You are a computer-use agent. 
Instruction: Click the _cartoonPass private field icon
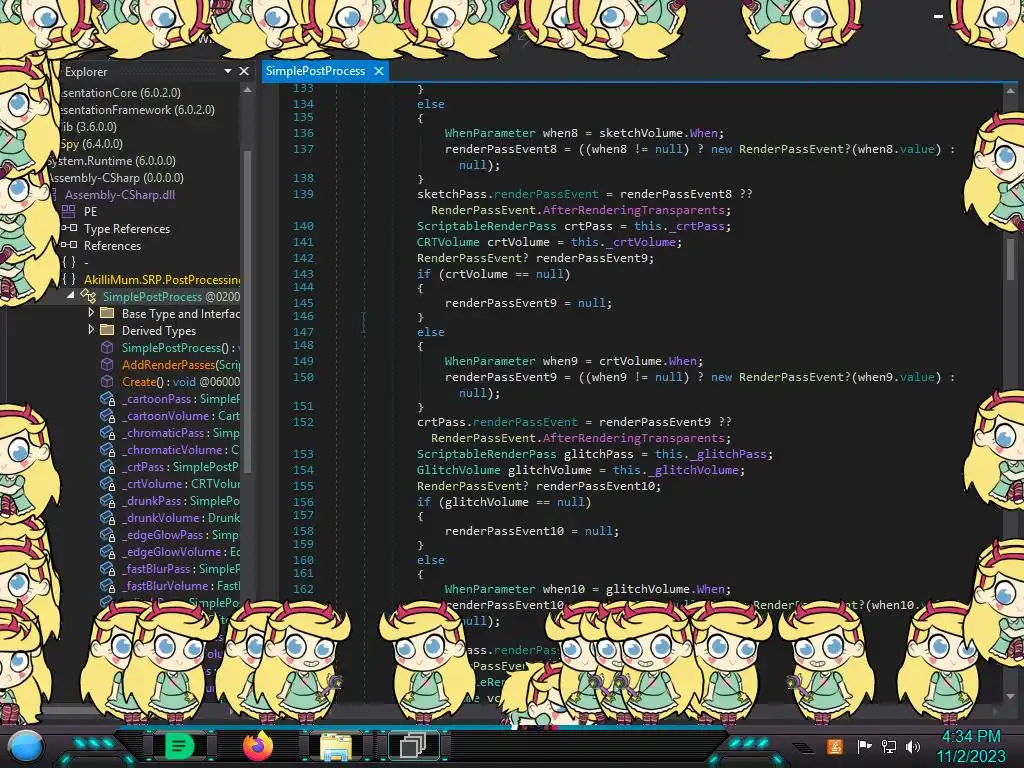[x=107, y=398]
